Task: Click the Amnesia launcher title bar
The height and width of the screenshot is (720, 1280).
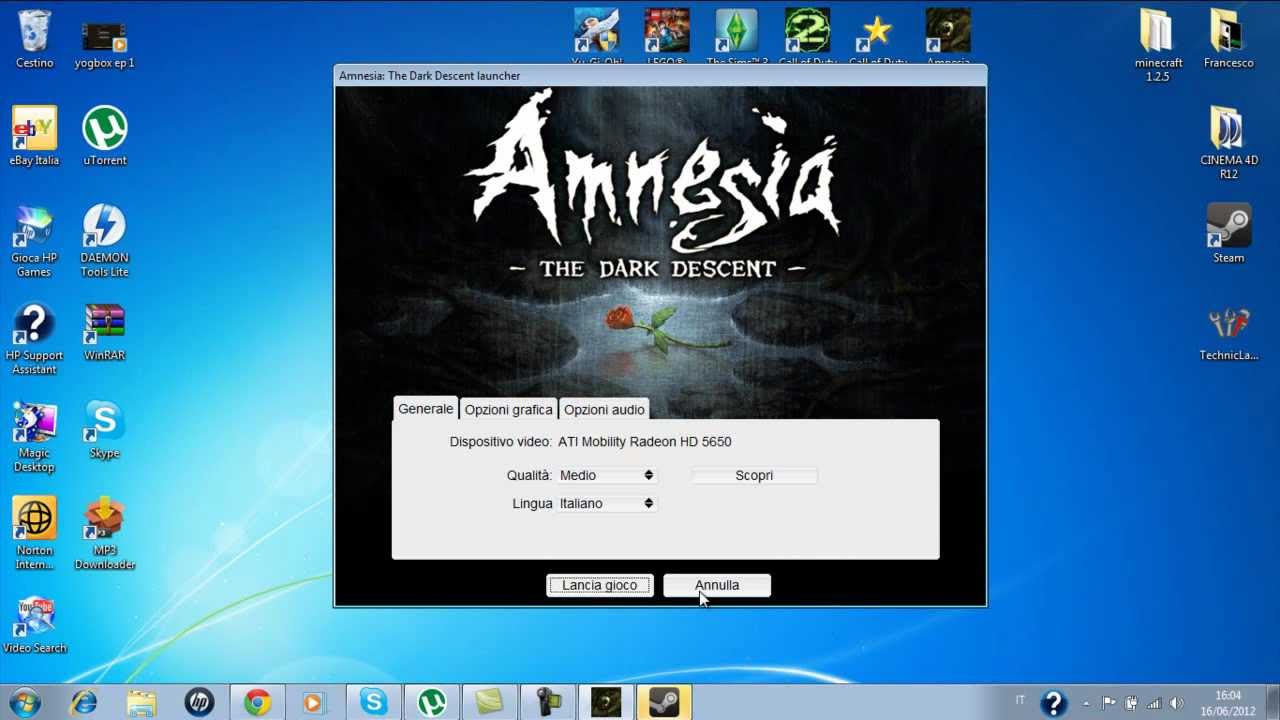Action: coord(660,76)
